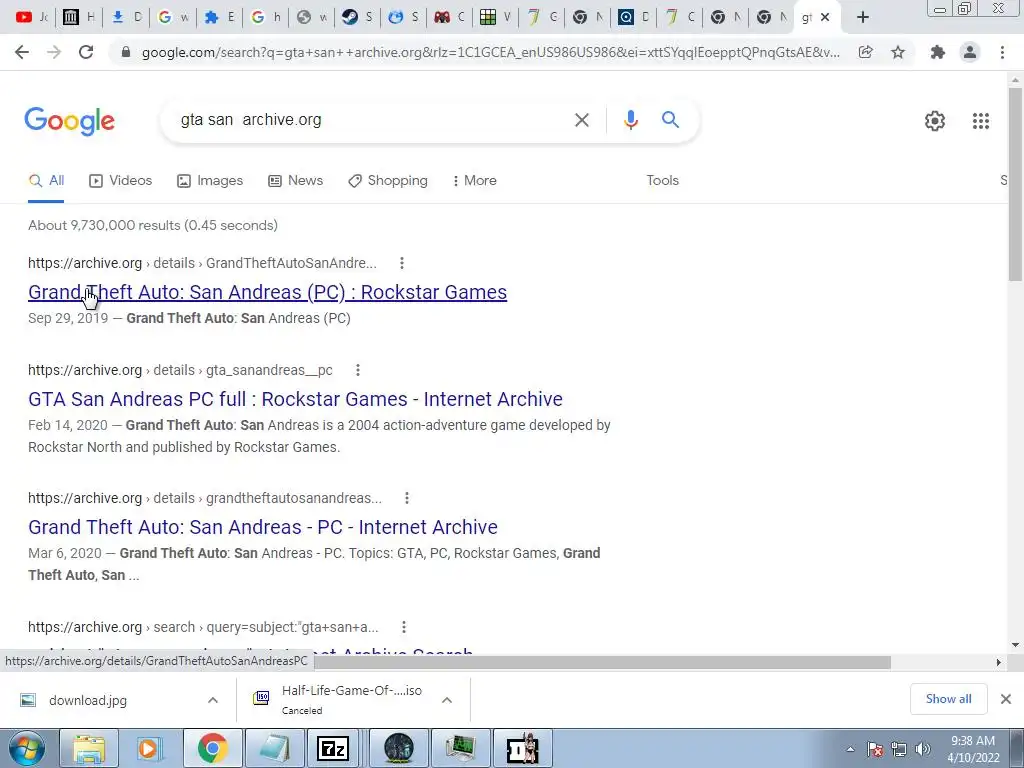The height and width of the screenshot is (768, 1024).
Task: Open options for grandtheftautosanandreas result
Action: [x=406, y=498]
